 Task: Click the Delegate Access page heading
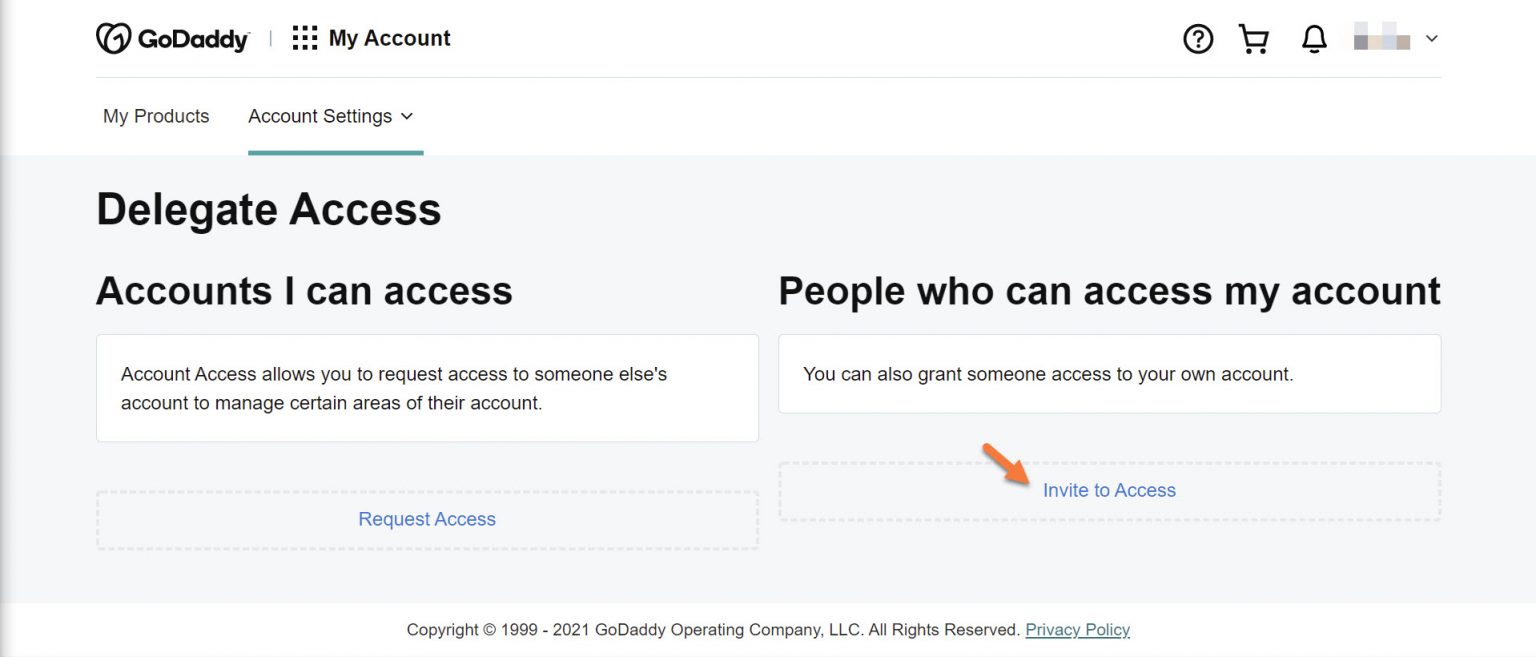point(268,210)
